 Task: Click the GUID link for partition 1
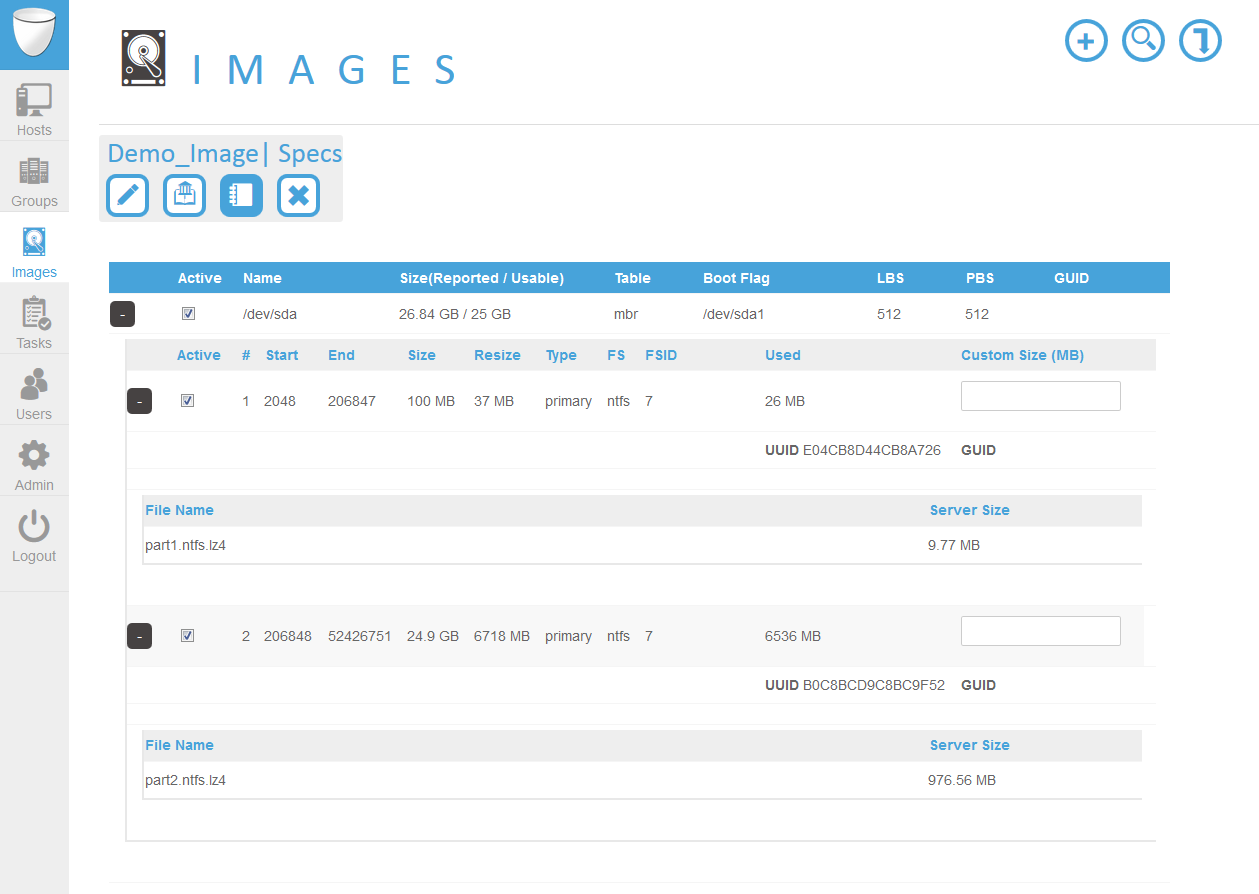(978, 450)
